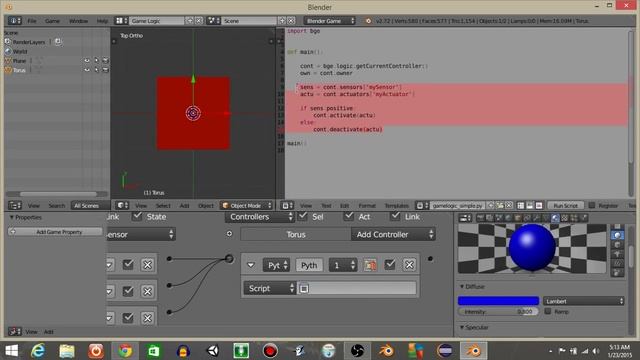Toggle word wrap in the text editor
Screen dimensions: 640x360
(530, 205)
